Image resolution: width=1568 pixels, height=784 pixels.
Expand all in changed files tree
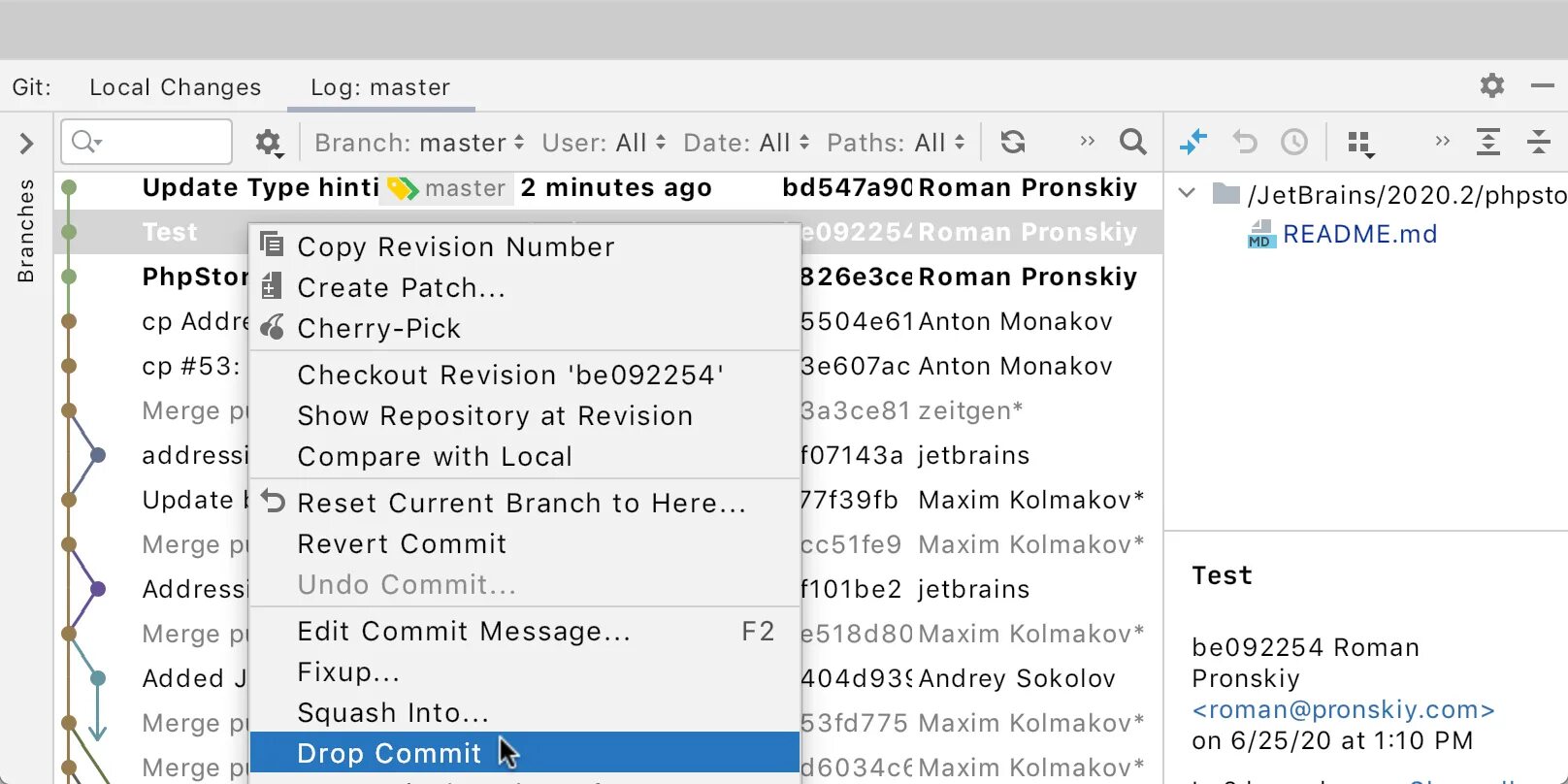(1488, 143)
